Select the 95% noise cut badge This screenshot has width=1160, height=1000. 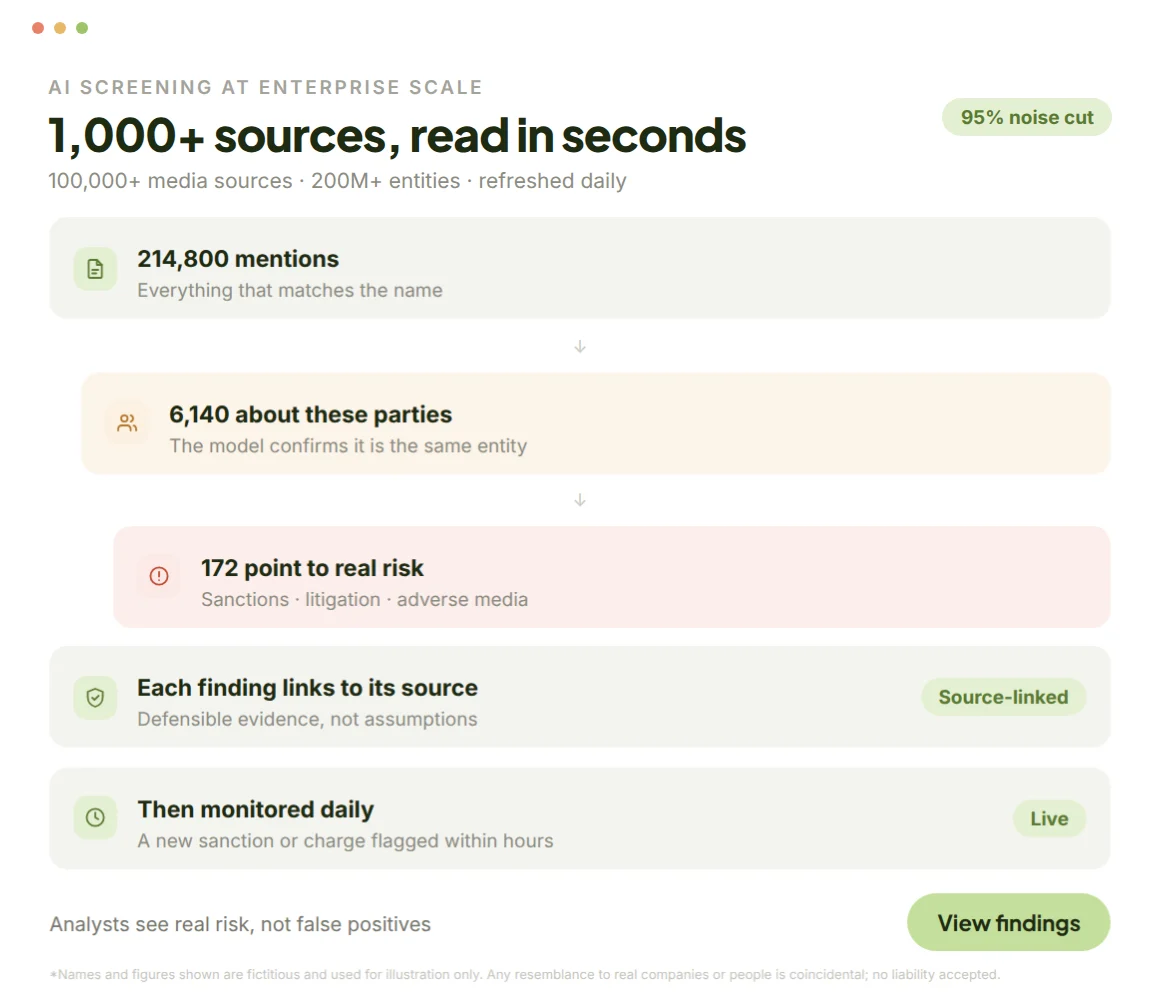(1027, 118)
